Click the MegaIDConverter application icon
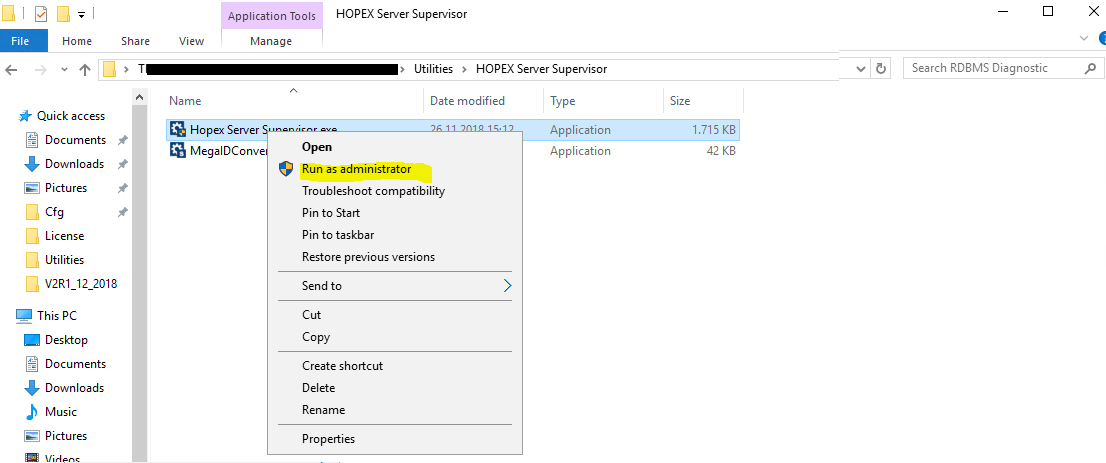1106x463 pixels. pyautogui.click(x=178, y=151)
